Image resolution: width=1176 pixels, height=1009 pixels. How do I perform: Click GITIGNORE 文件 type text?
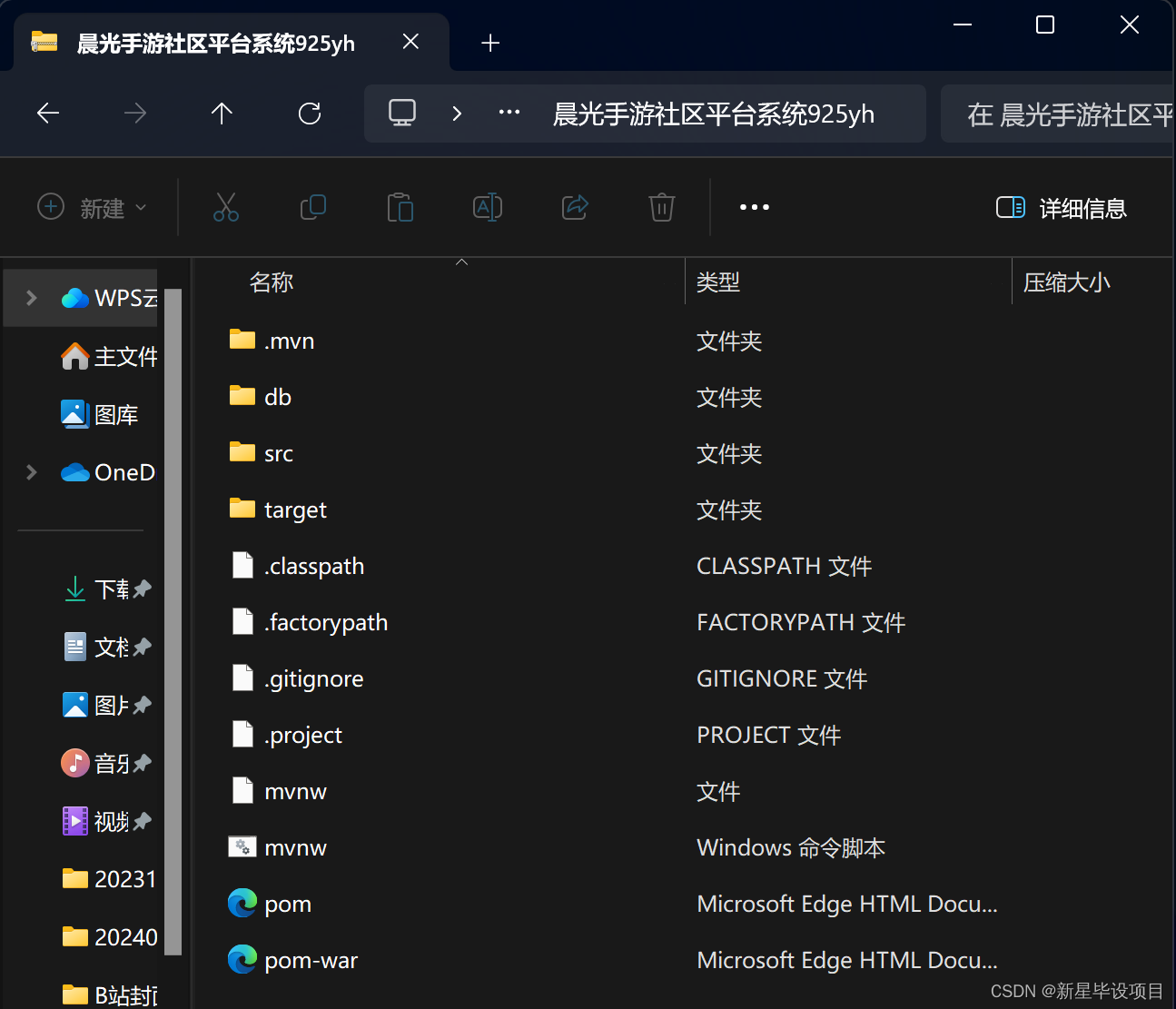point(782,678)
